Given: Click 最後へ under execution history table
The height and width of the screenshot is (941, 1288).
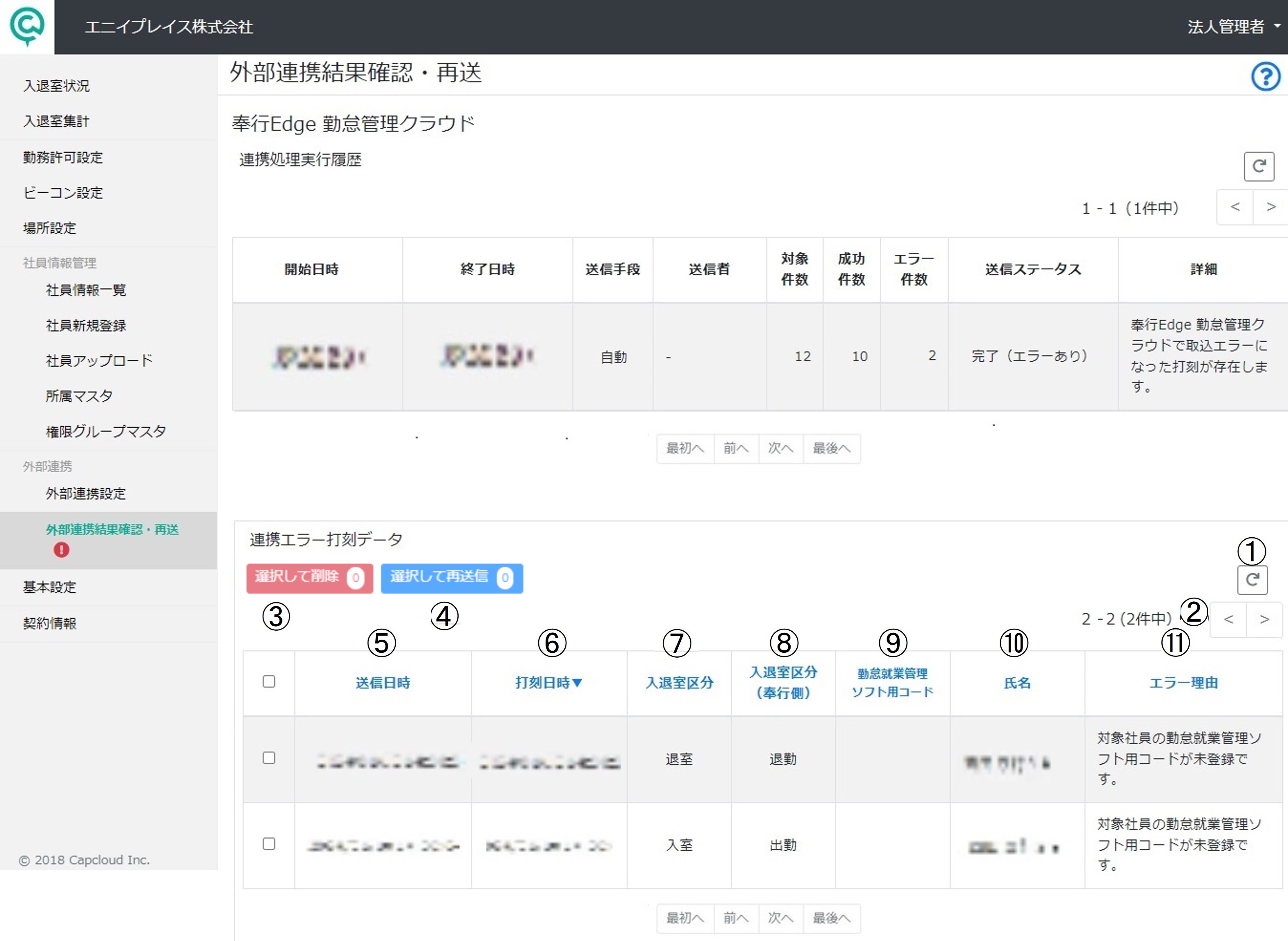Looking at the screenshot, I should (x=831, y=448).
